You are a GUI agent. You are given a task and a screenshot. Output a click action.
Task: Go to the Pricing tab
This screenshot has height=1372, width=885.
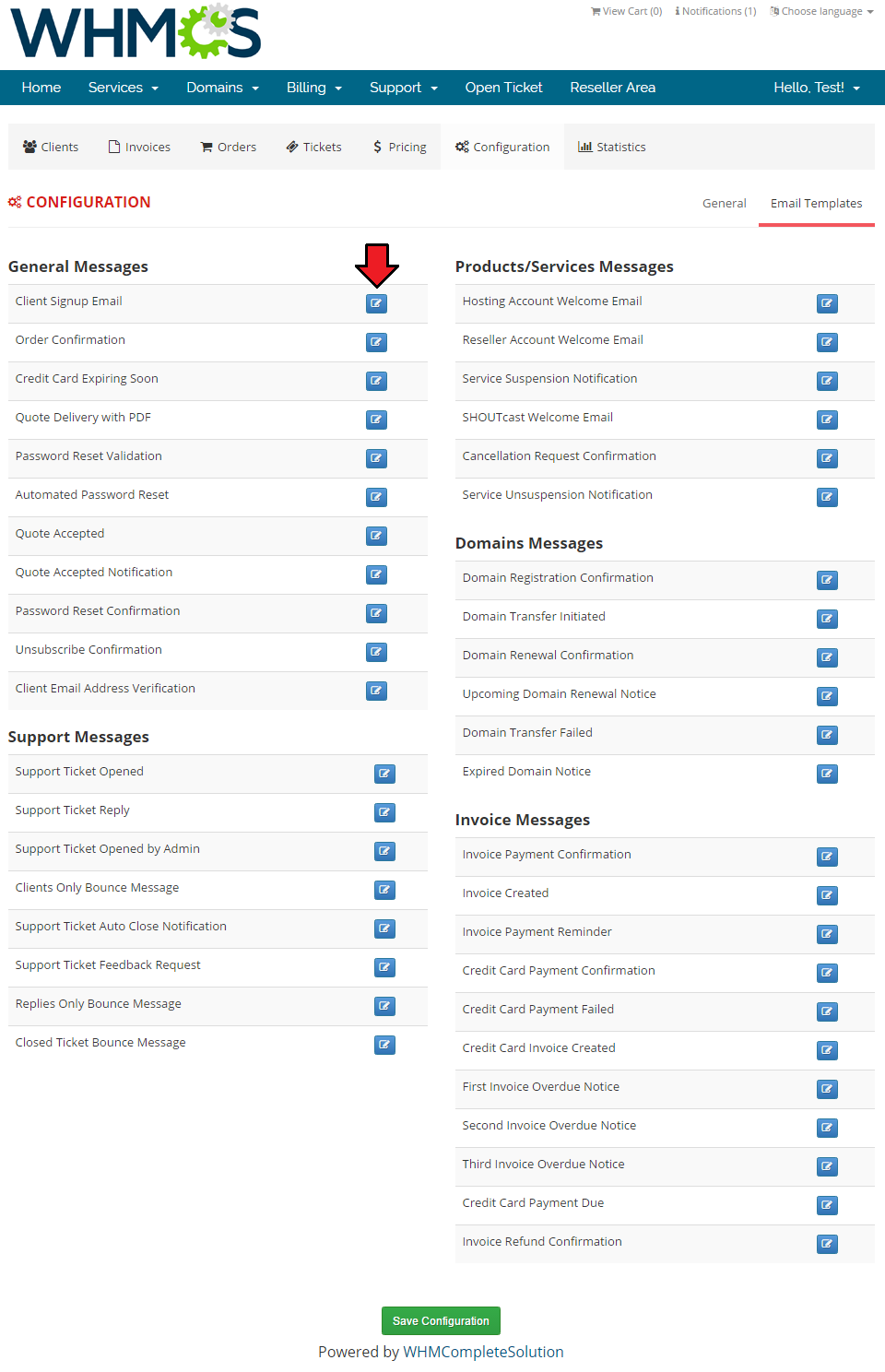[399, 147]
